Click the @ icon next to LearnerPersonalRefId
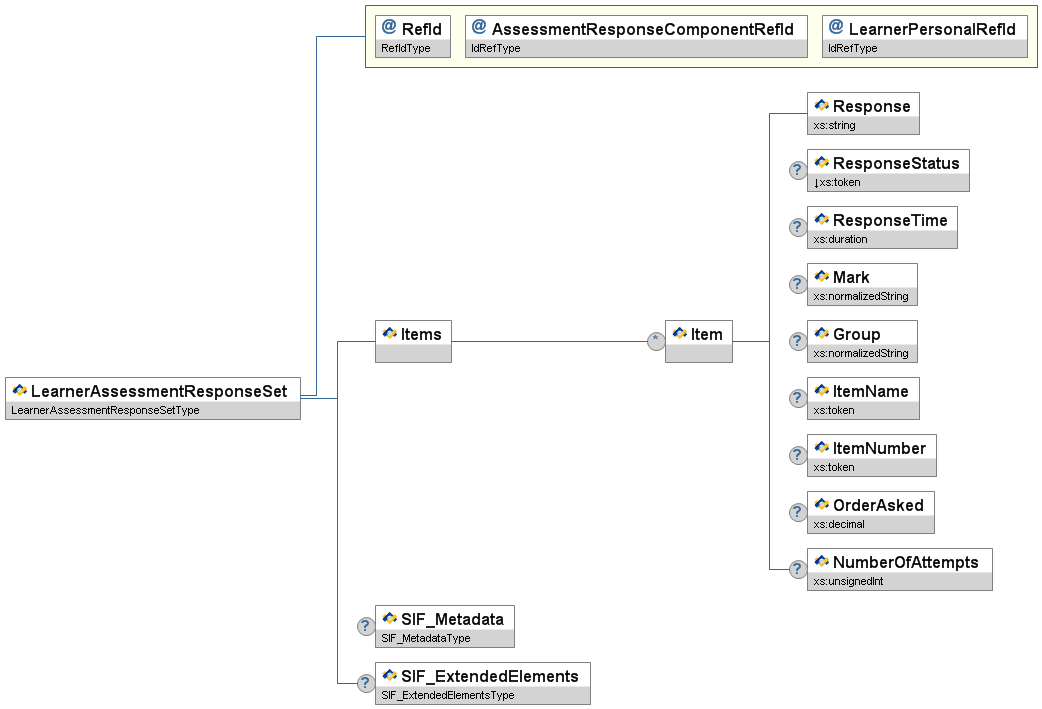 coord(836,28)
